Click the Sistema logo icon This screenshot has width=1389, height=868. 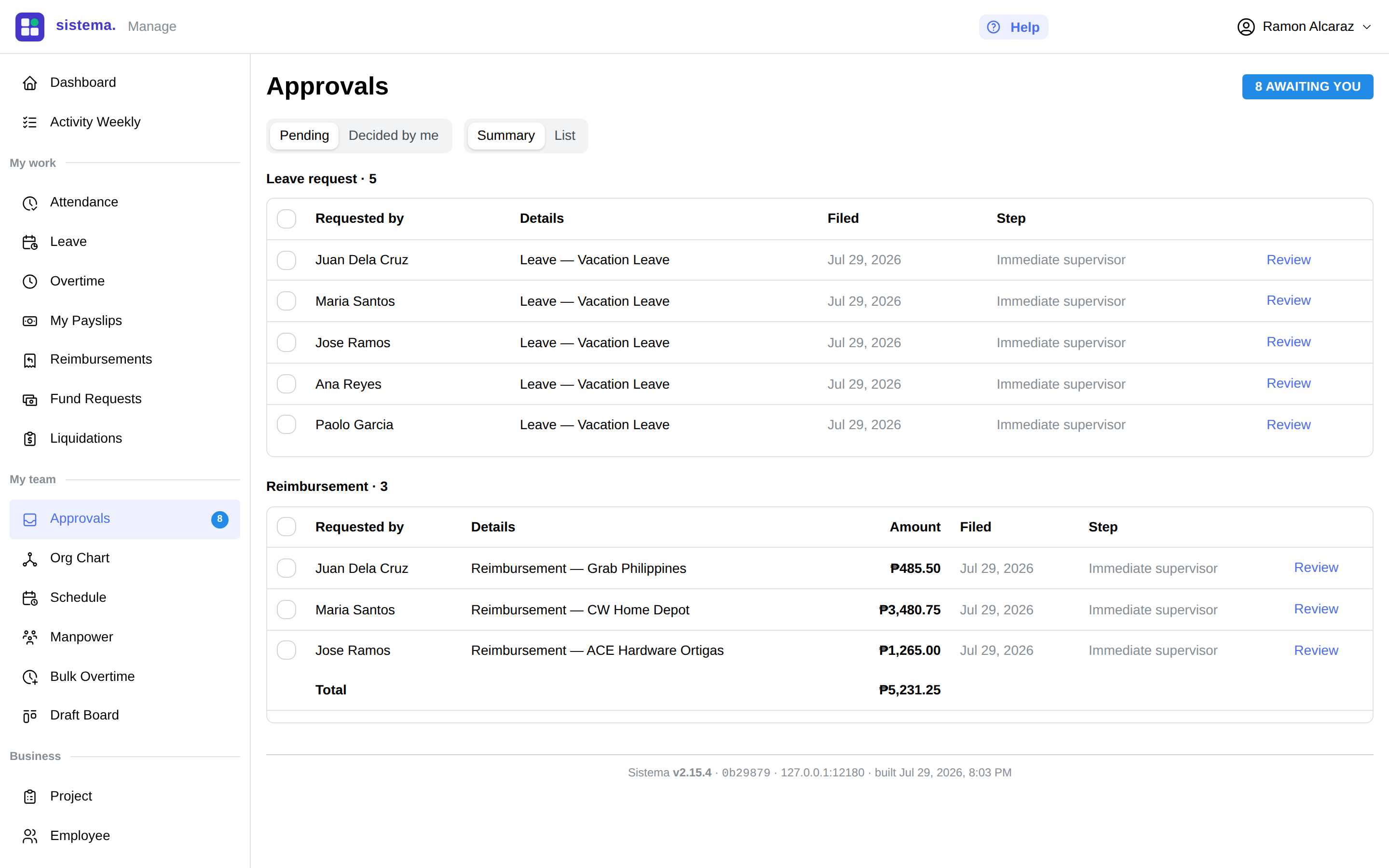click(x=30, y=27)
